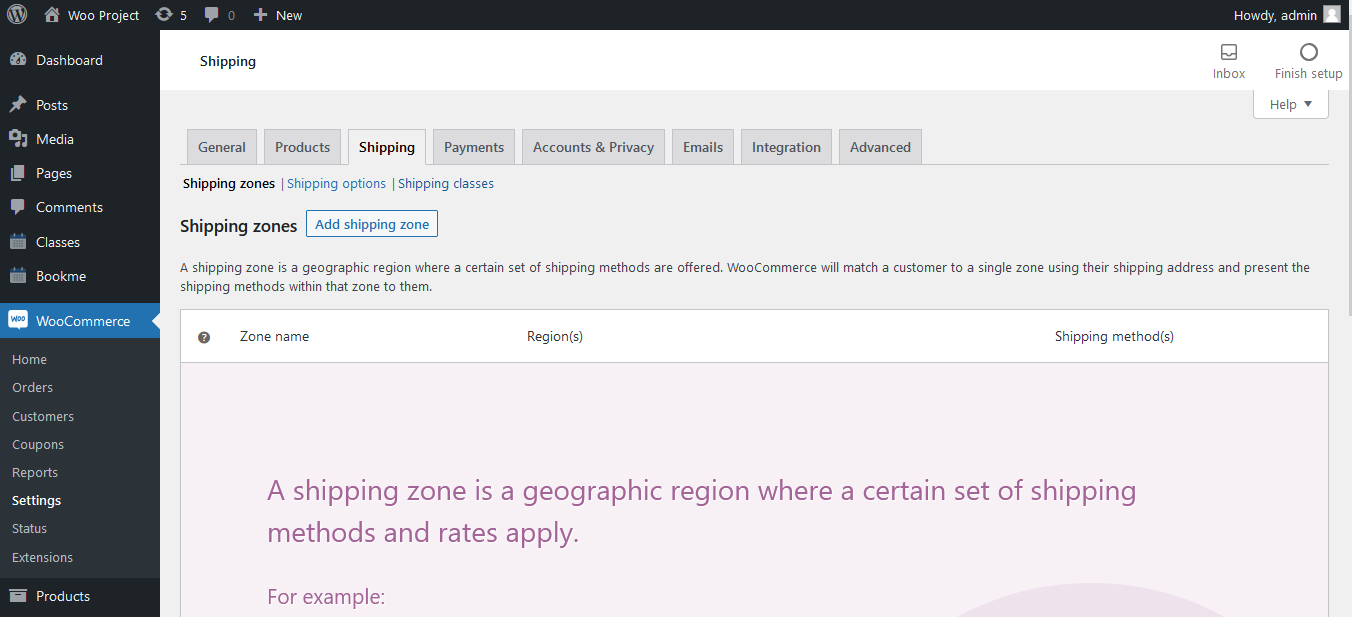Open the comments bubble in admin bar

tap(212, 15)
